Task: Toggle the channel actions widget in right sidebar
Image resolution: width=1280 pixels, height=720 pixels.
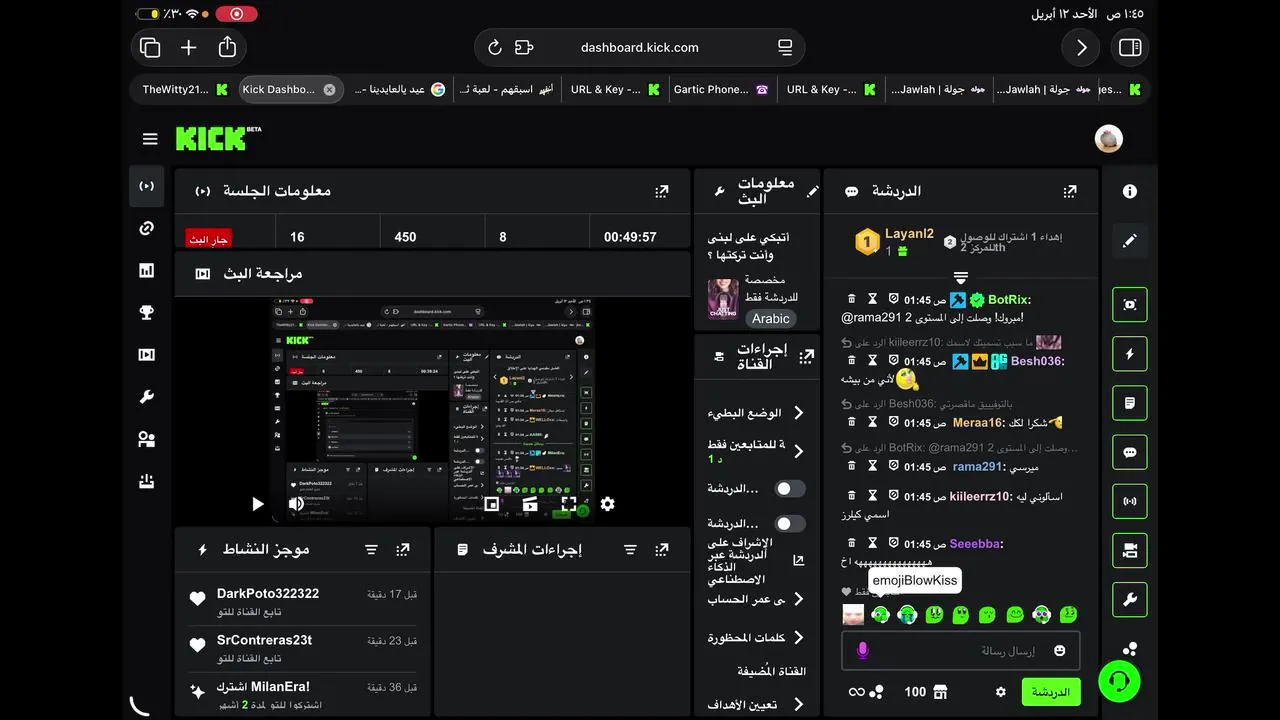Action: click(1130, 550)
